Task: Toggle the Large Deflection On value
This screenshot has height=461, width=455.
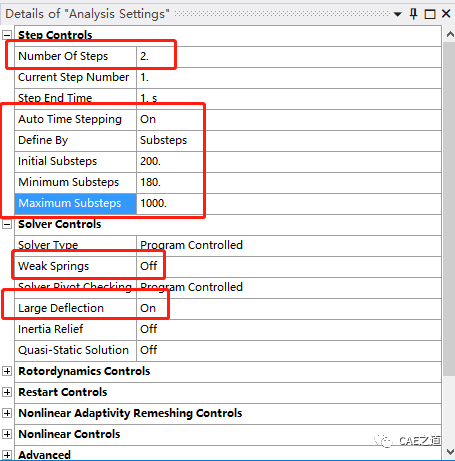Action: pyautogui.click(x=289, y=309)
